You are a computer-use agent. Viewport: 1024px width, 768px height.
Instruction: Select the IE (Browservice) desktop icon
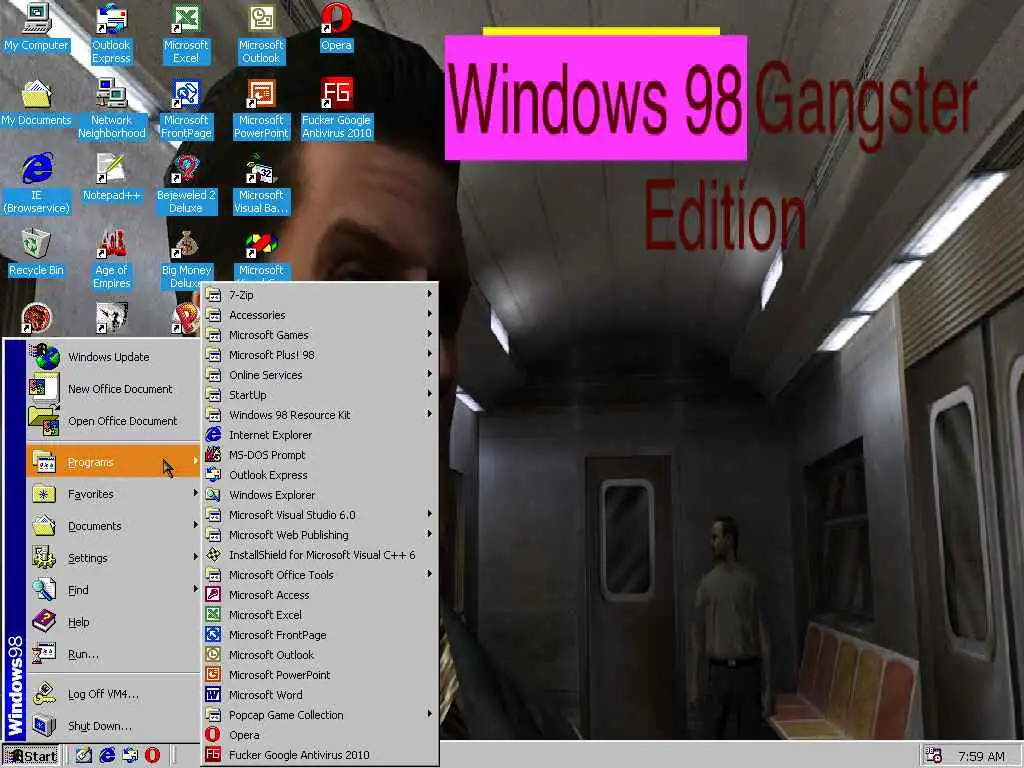click(x=37, y=184)
